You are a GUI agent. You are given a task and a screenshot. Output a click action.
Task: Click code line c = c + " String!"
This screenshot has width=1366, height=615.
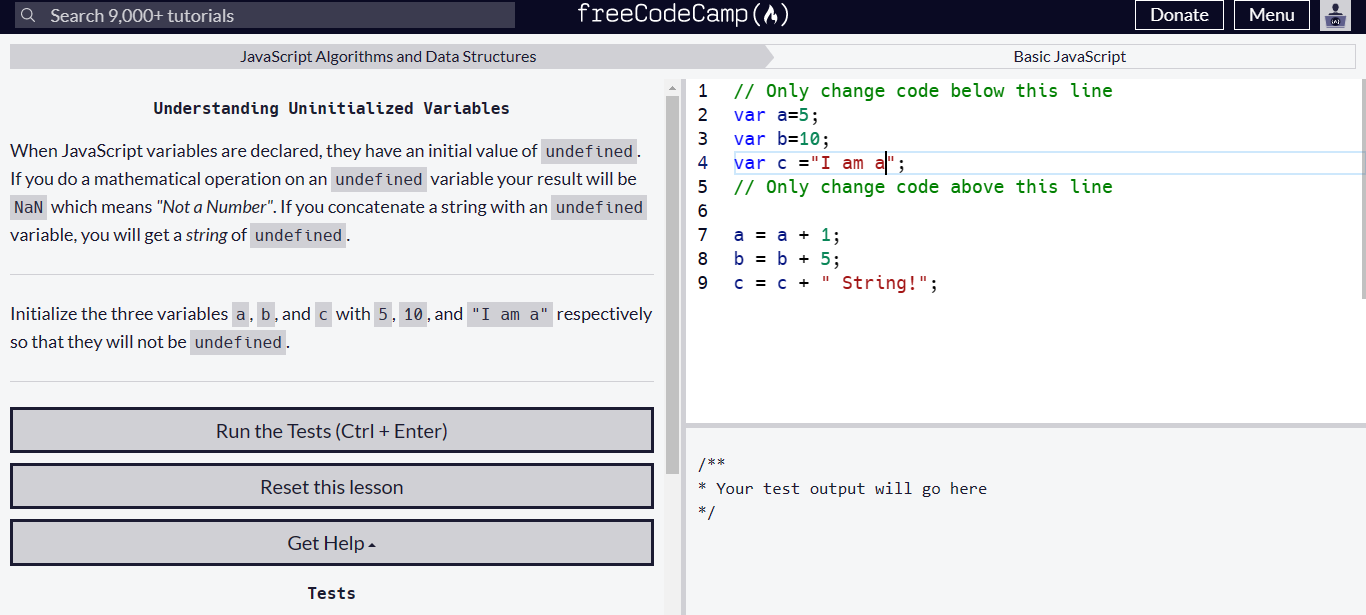[836, 283]
